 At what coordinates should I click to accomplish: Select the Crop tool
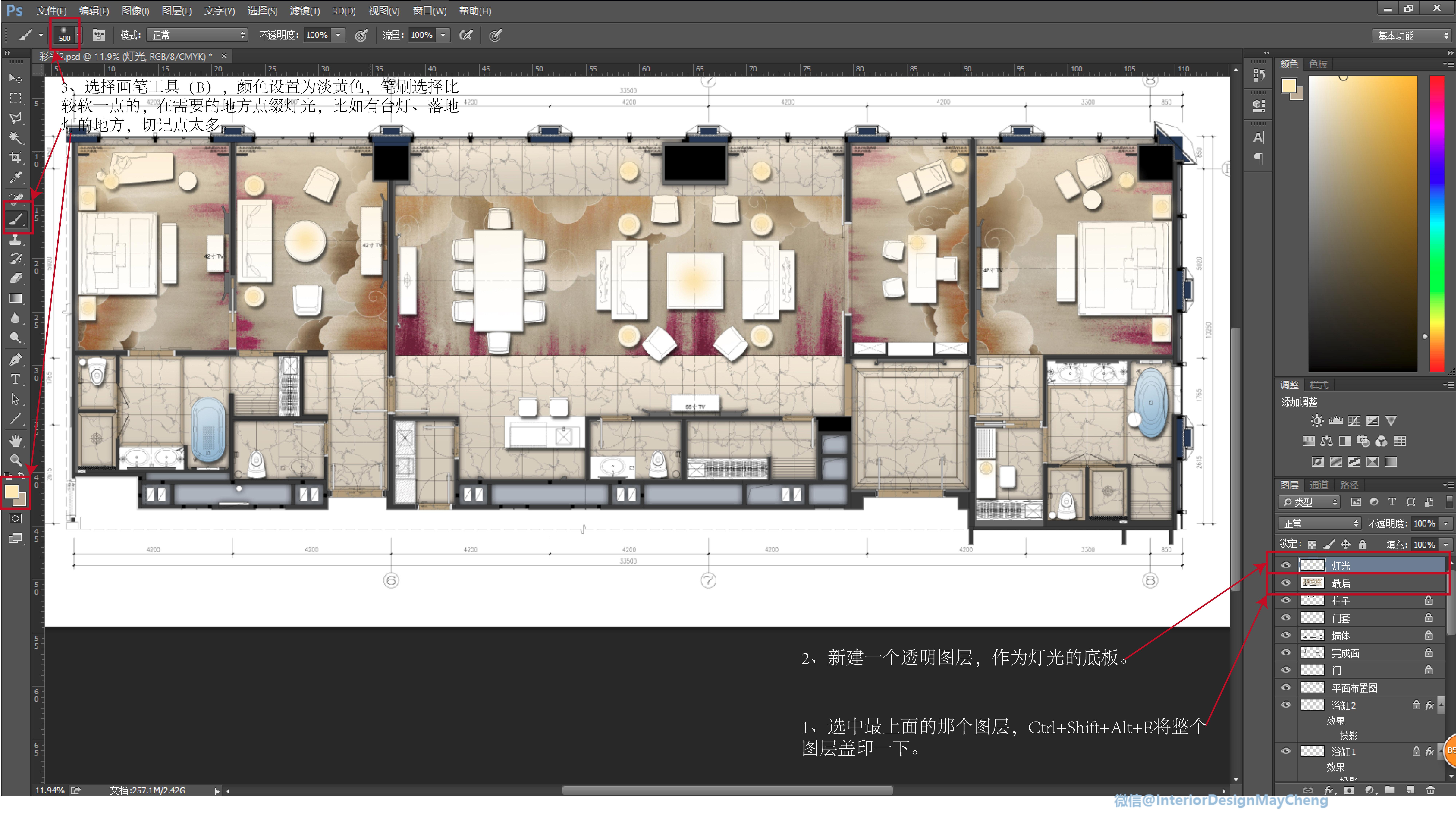pos(15,157)
